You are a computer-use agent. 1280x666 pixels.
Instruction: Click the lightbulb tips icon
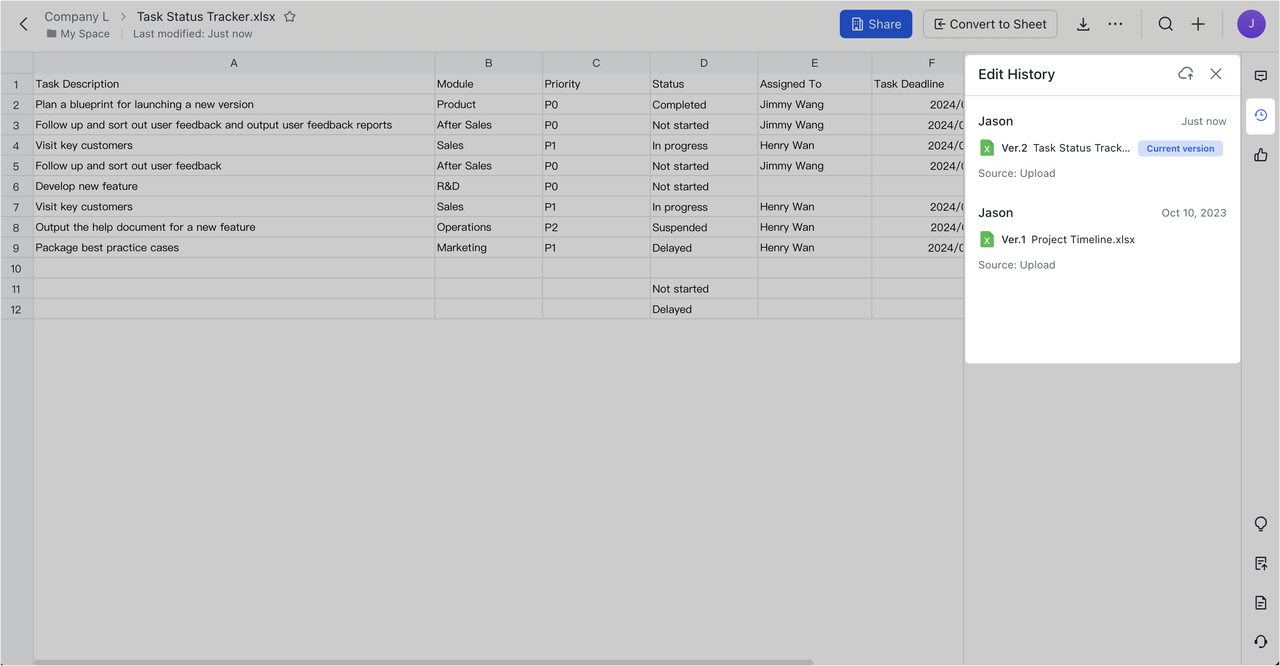point(1260,523)
